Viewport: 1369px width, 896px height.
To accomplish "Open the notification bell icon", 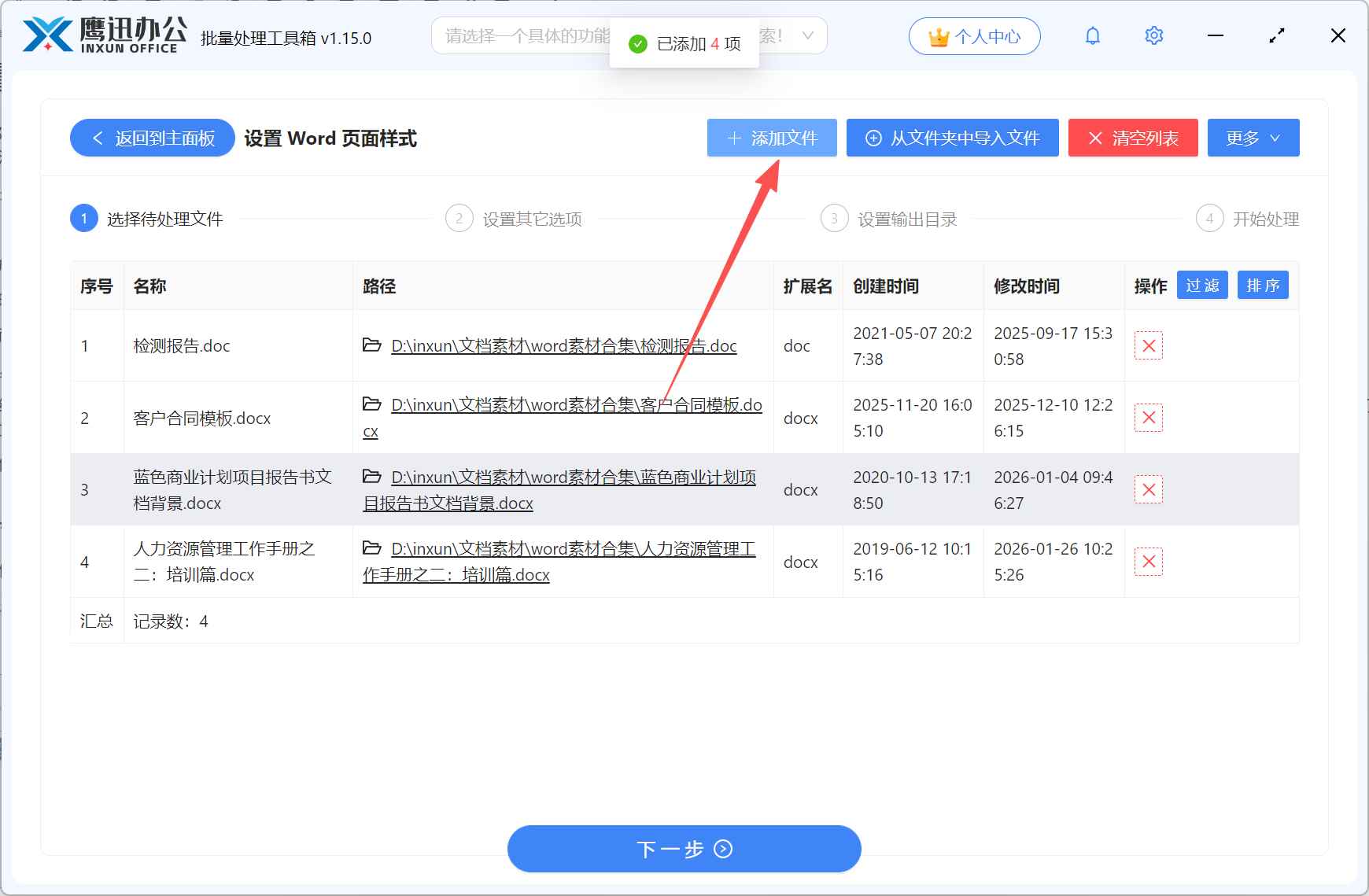I will (1093, 35).
